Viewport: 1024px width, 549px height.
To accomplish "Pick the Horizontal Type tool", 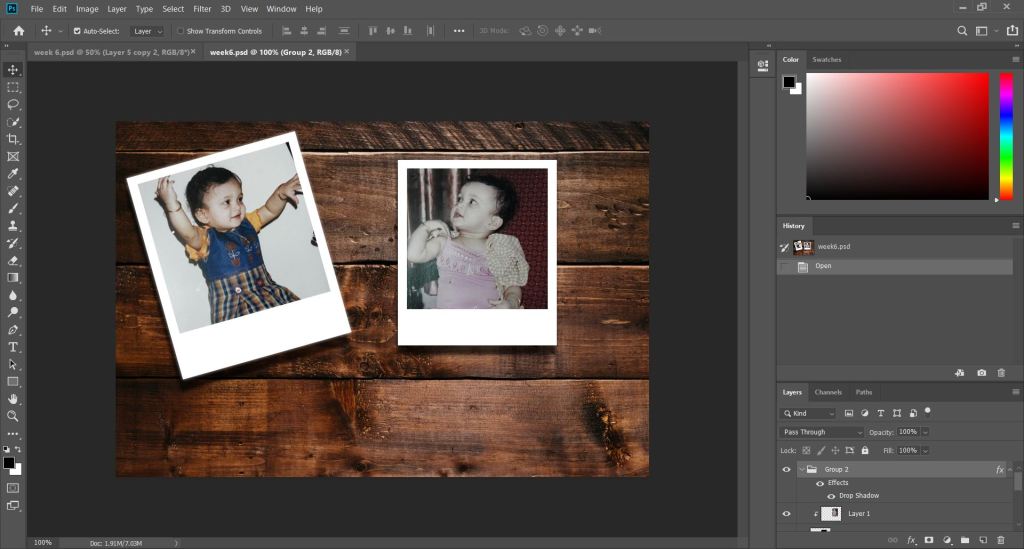I will 13,347.
